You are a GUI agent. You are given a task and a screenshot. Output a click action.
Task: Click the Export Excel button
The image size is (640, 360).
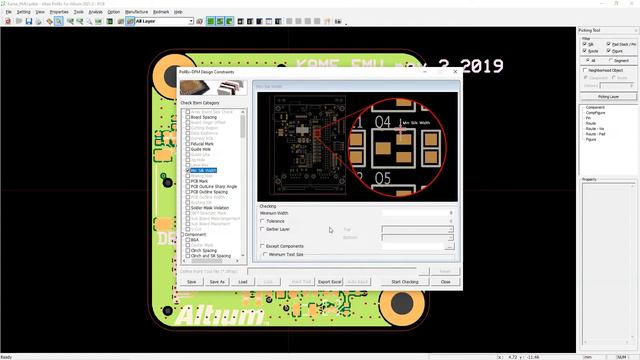pos(330,282)
